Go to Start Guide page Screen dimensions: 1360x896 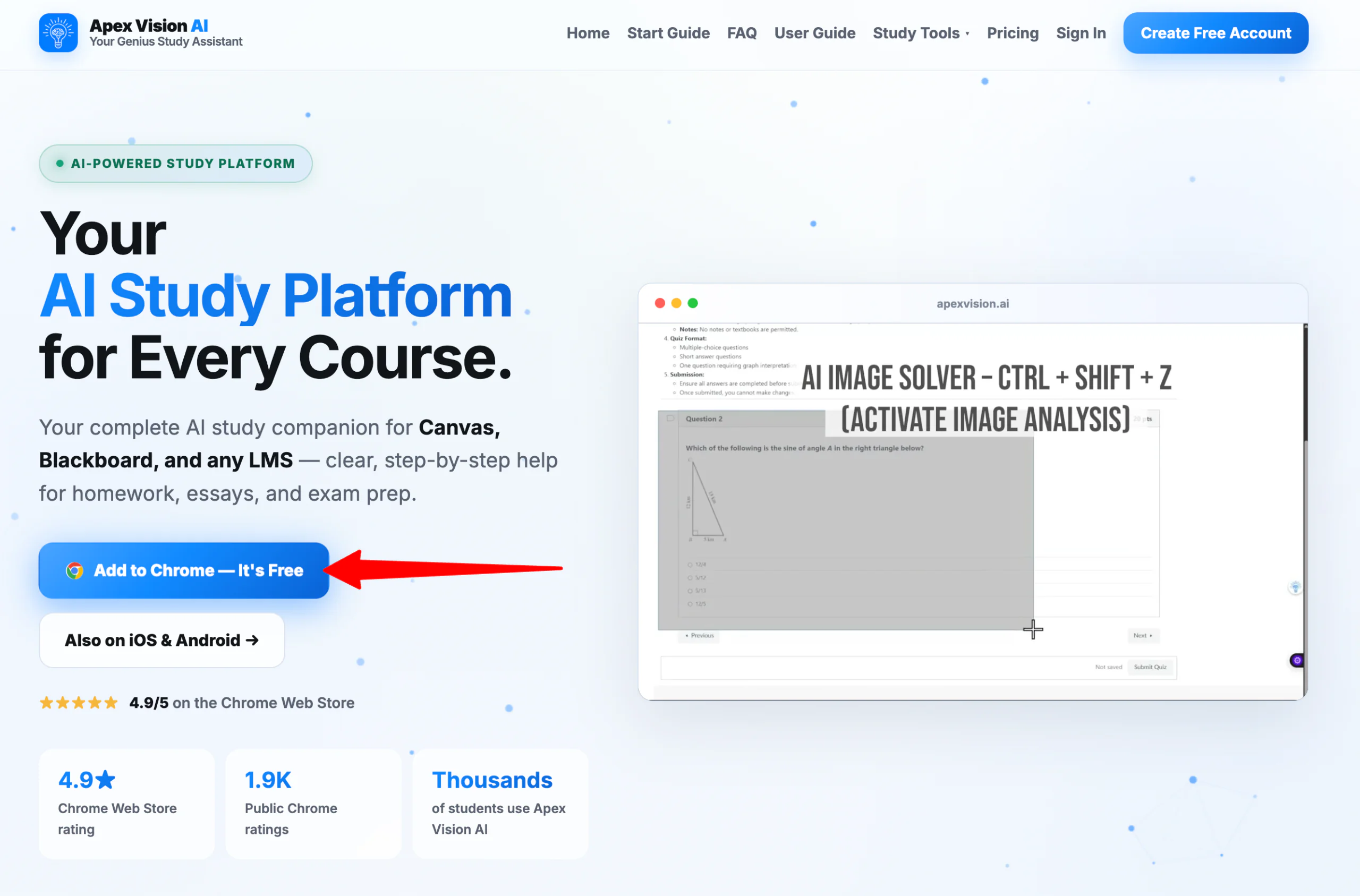pos(668,33)
